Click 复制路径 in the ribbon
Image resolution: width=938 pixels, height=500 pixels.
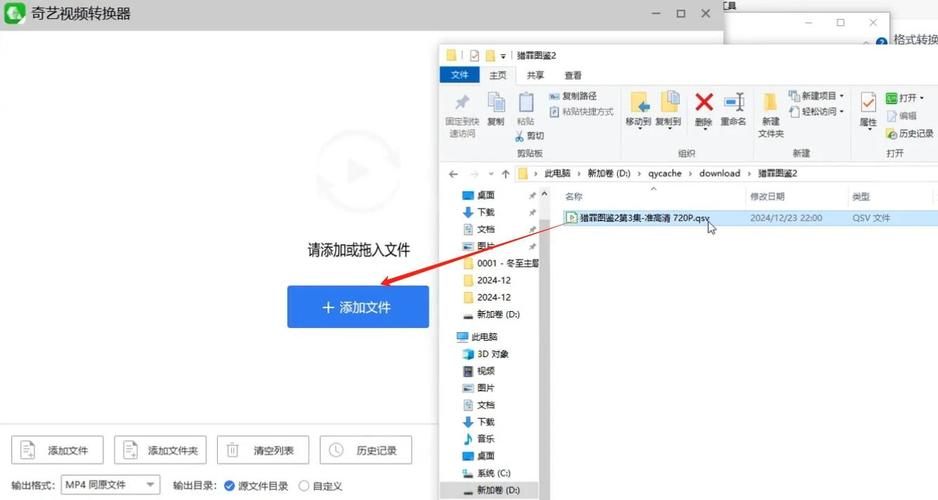[572, 96]
